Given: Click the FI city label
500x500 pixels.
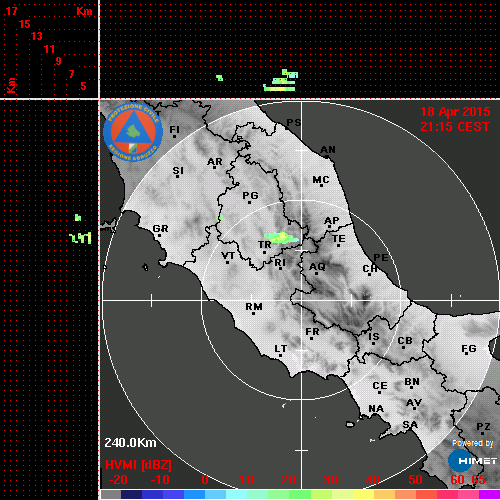Looking at the screenshot, I should click(x=175, y=129).
